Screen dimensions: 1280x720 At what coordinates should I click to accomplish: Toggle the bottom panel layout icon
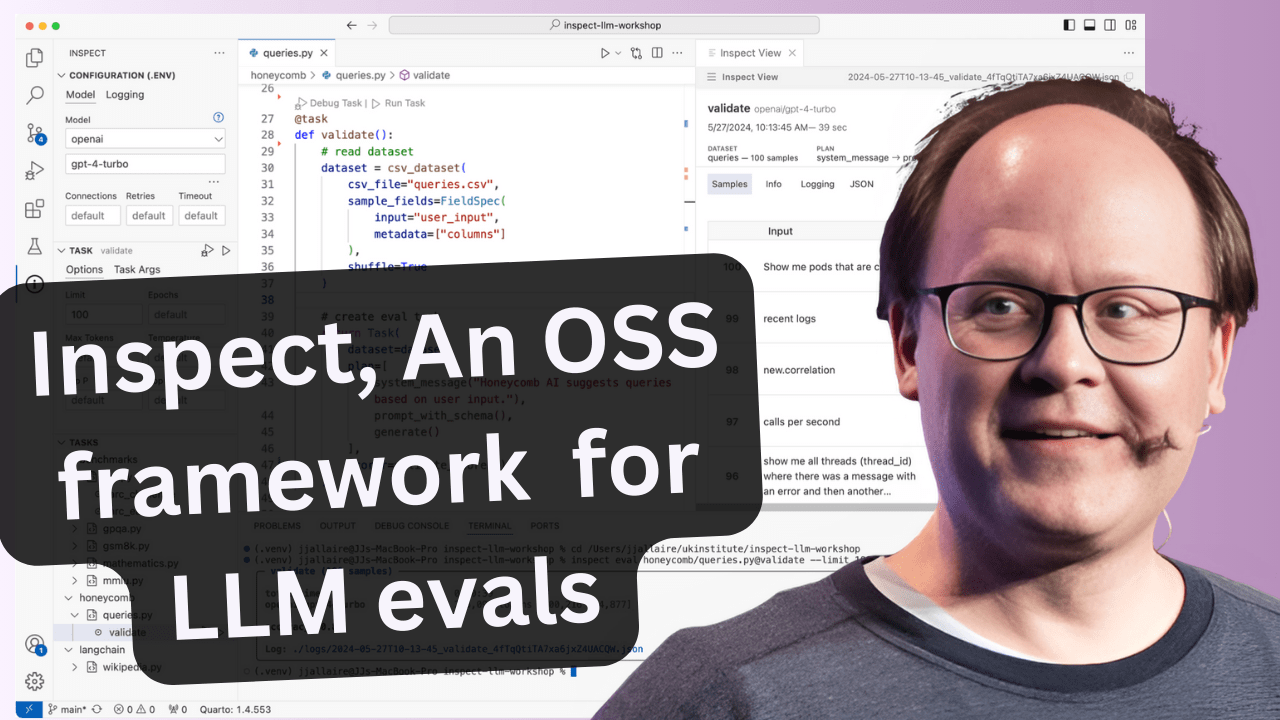pos(1090,25)
